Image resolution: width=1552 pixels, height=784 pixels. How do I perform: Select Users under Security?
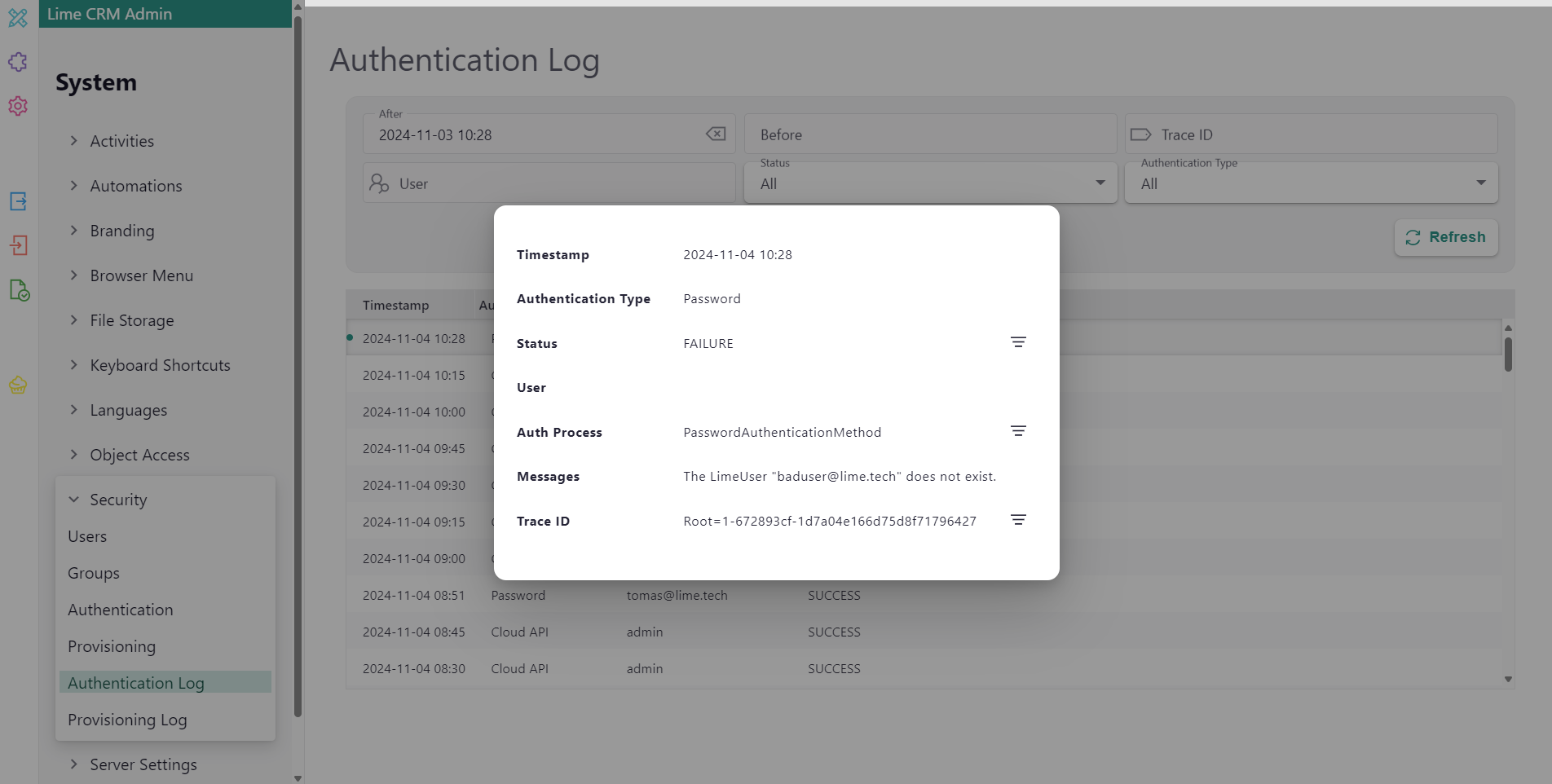[x=87, y=536]
